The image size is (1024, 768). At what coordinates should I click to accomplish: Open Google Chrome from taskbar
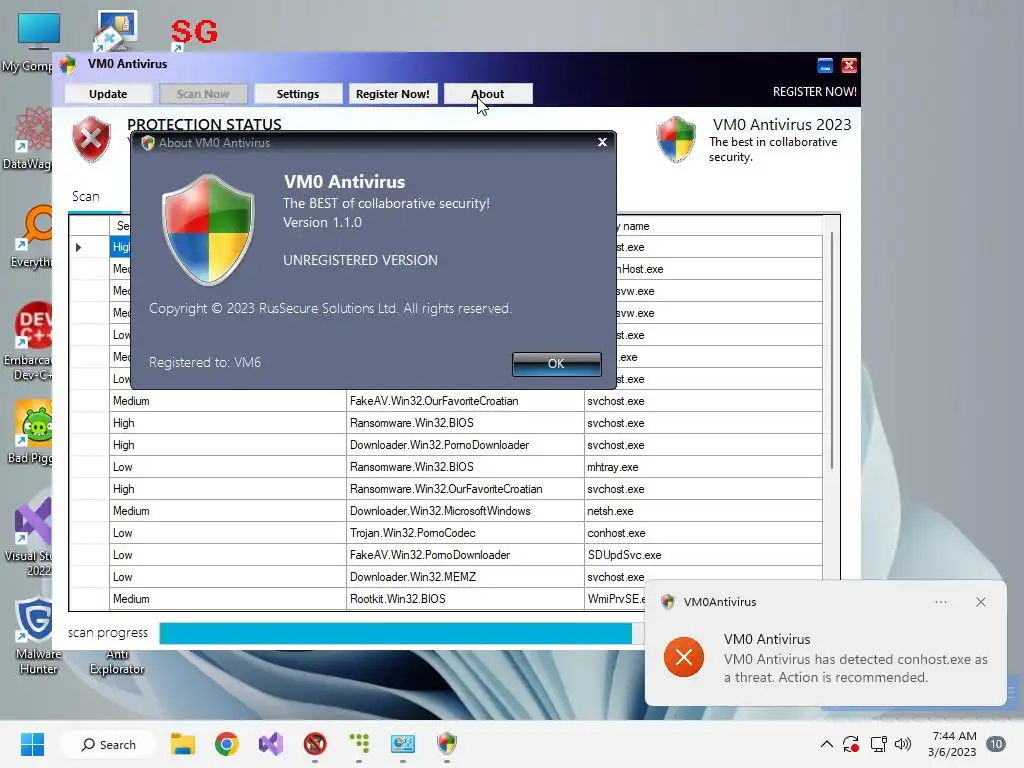pyautogui.click(x=227, y=744)
